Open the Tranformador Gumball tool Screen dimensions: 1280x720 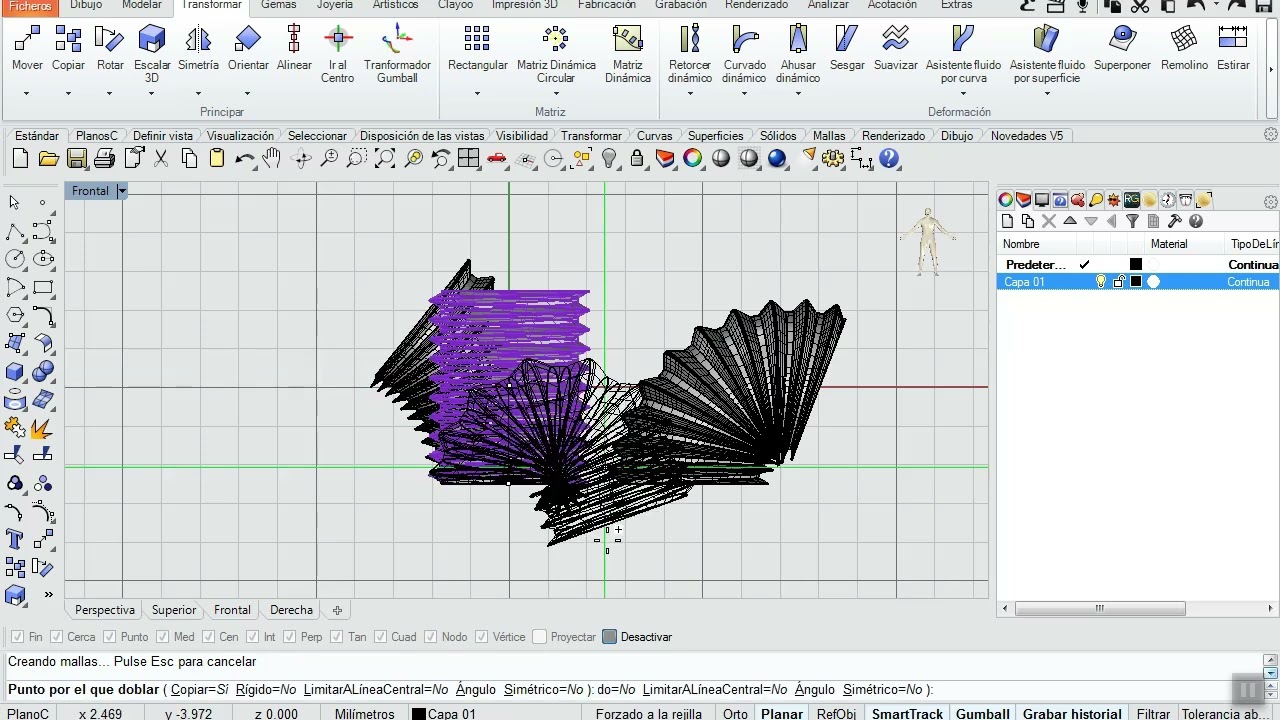397,53
